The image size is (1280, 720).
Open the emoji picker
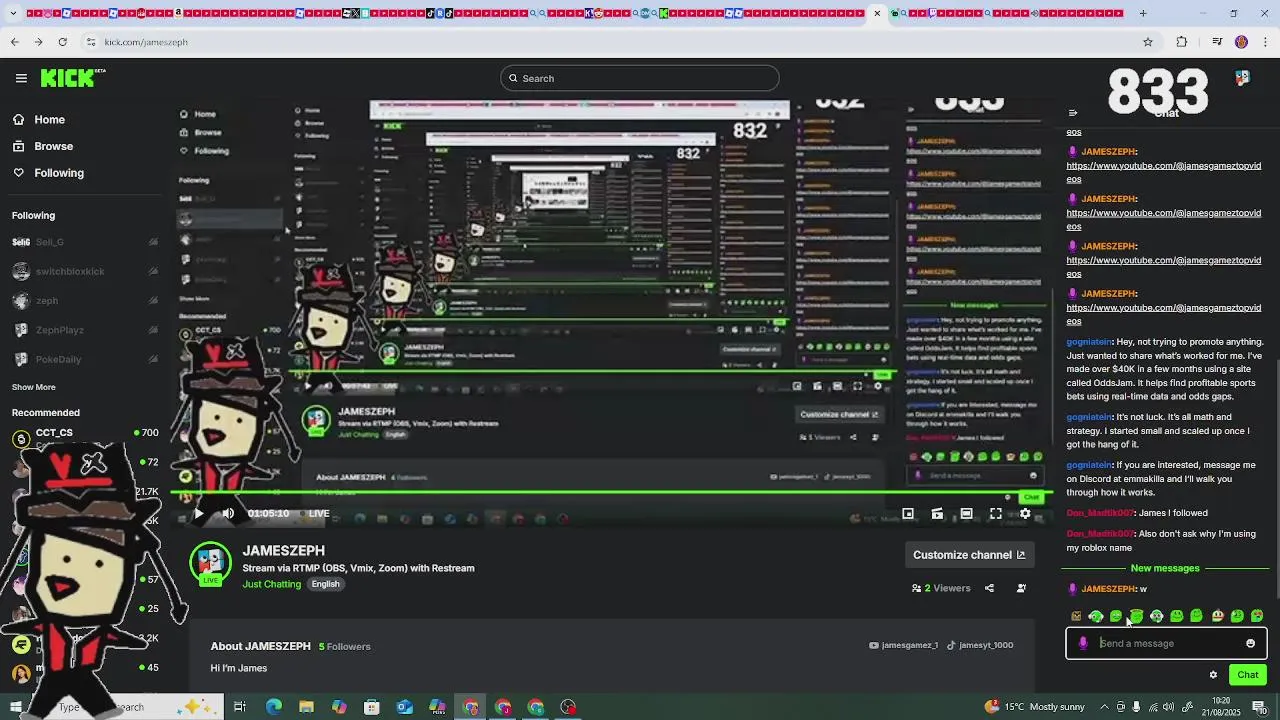1250,643
